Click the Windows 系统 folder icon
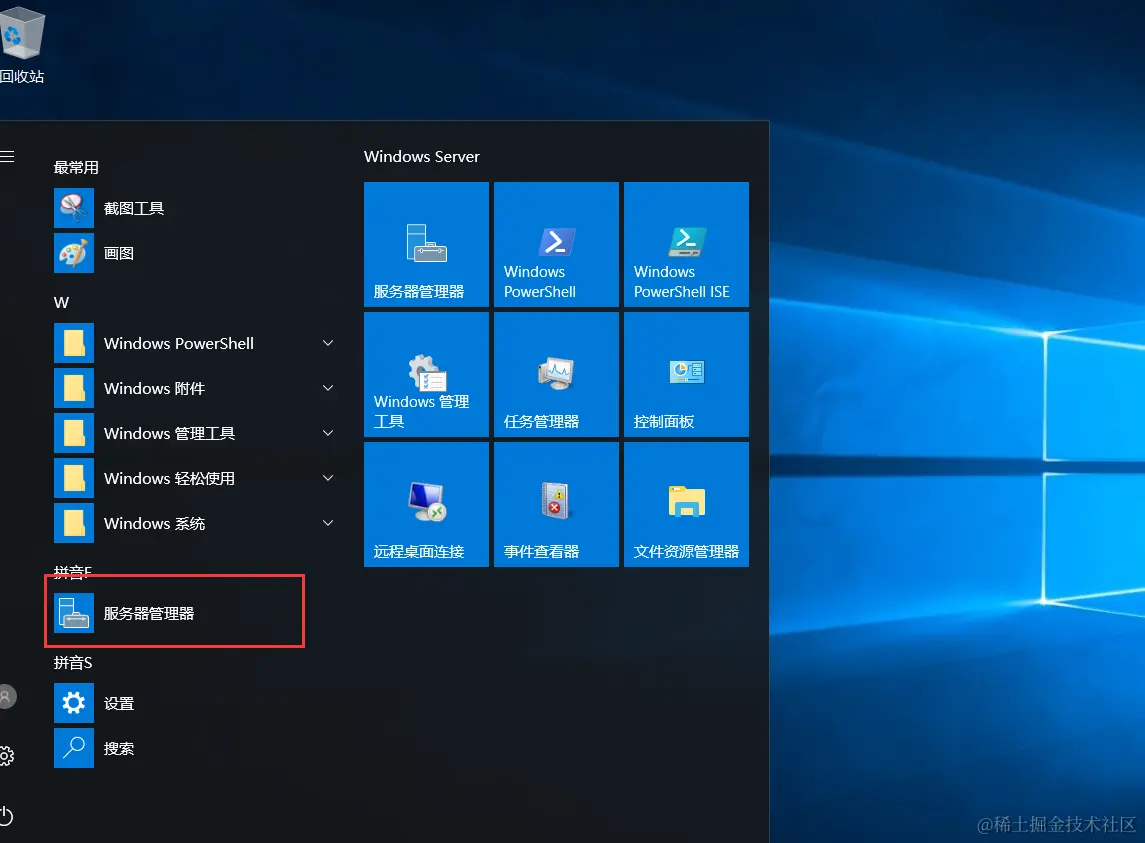Screen dimensions: 1145x843 point(74,523)
